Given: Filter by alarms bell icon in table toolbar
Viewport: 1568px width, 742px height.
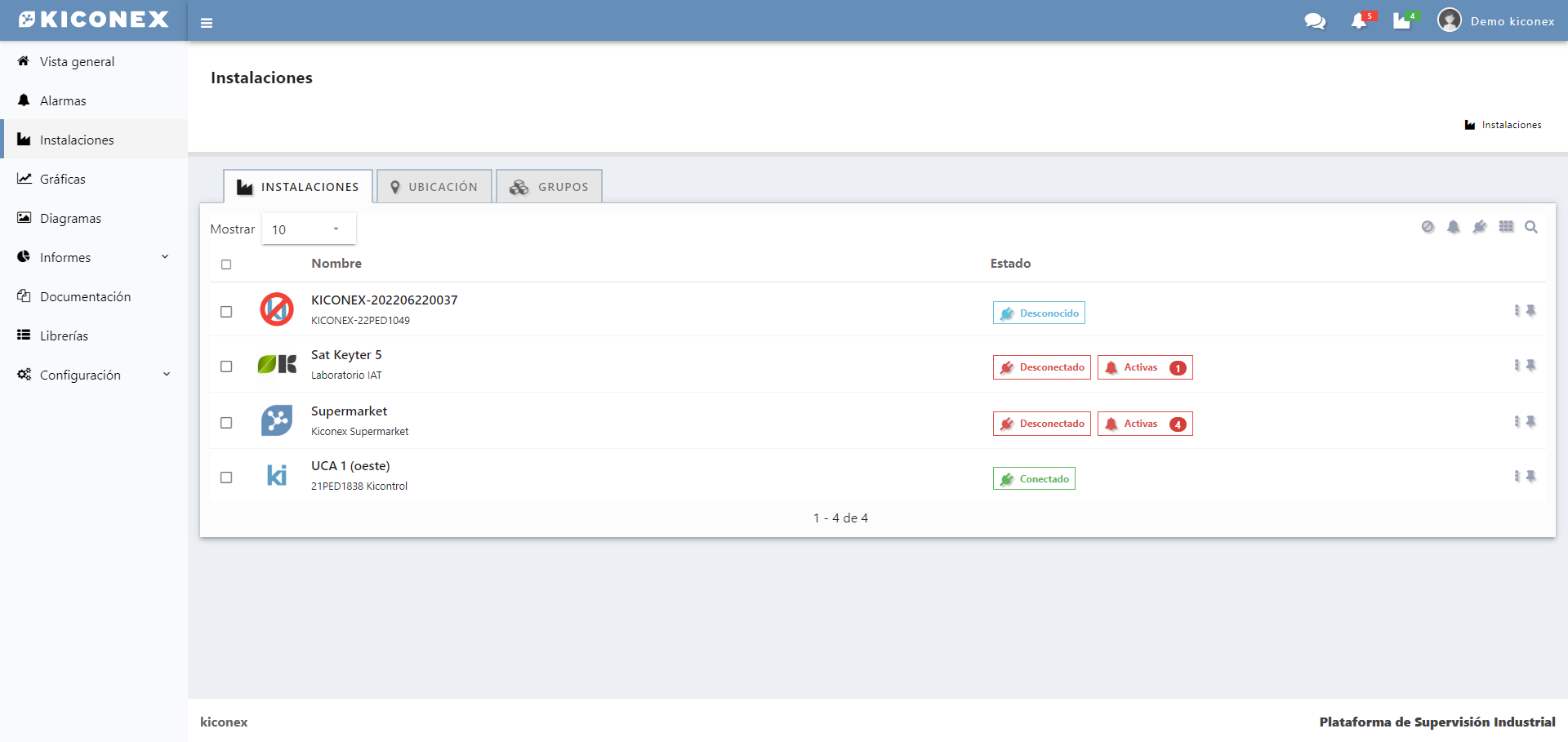Looking at the screenshot, I should point(1454,227).
